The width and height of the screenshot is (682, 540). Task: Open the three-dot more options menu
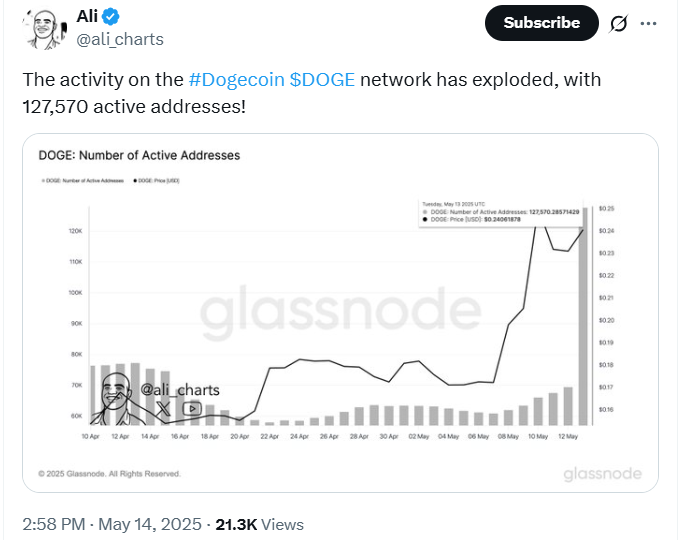pos(648,23)
